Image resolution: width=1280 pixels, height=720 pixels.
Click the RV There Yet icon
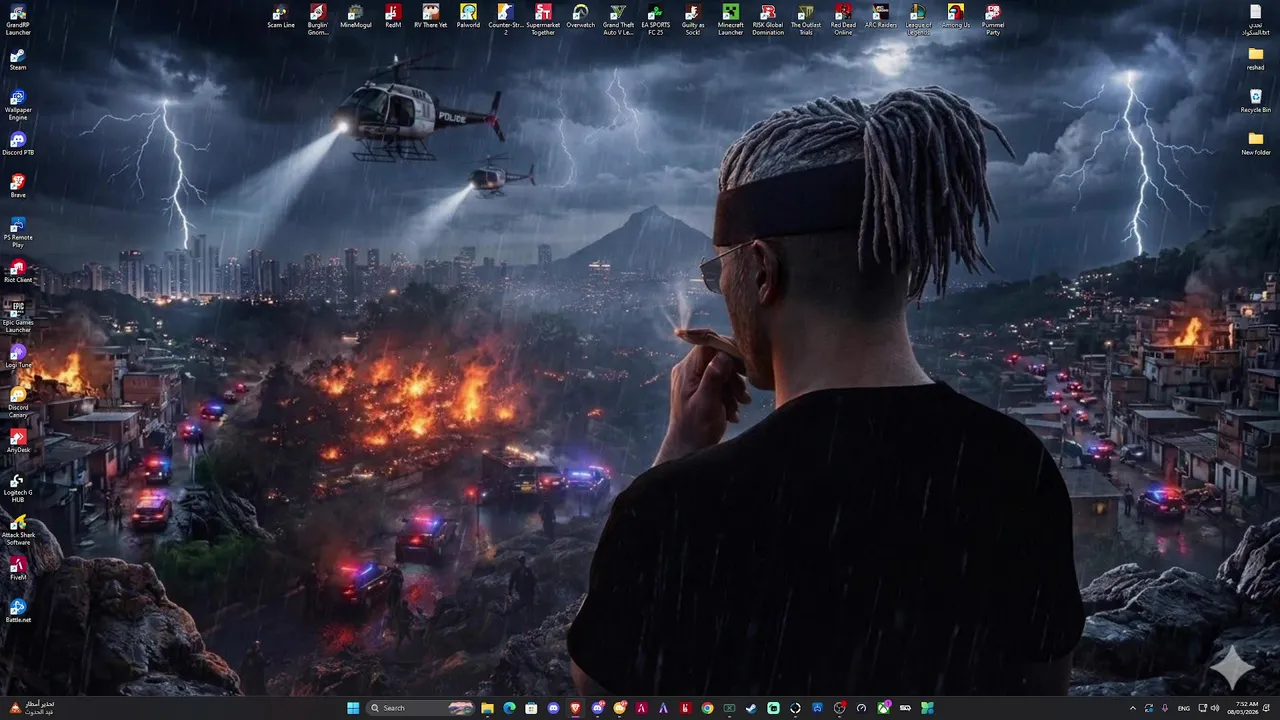[430, 16]
